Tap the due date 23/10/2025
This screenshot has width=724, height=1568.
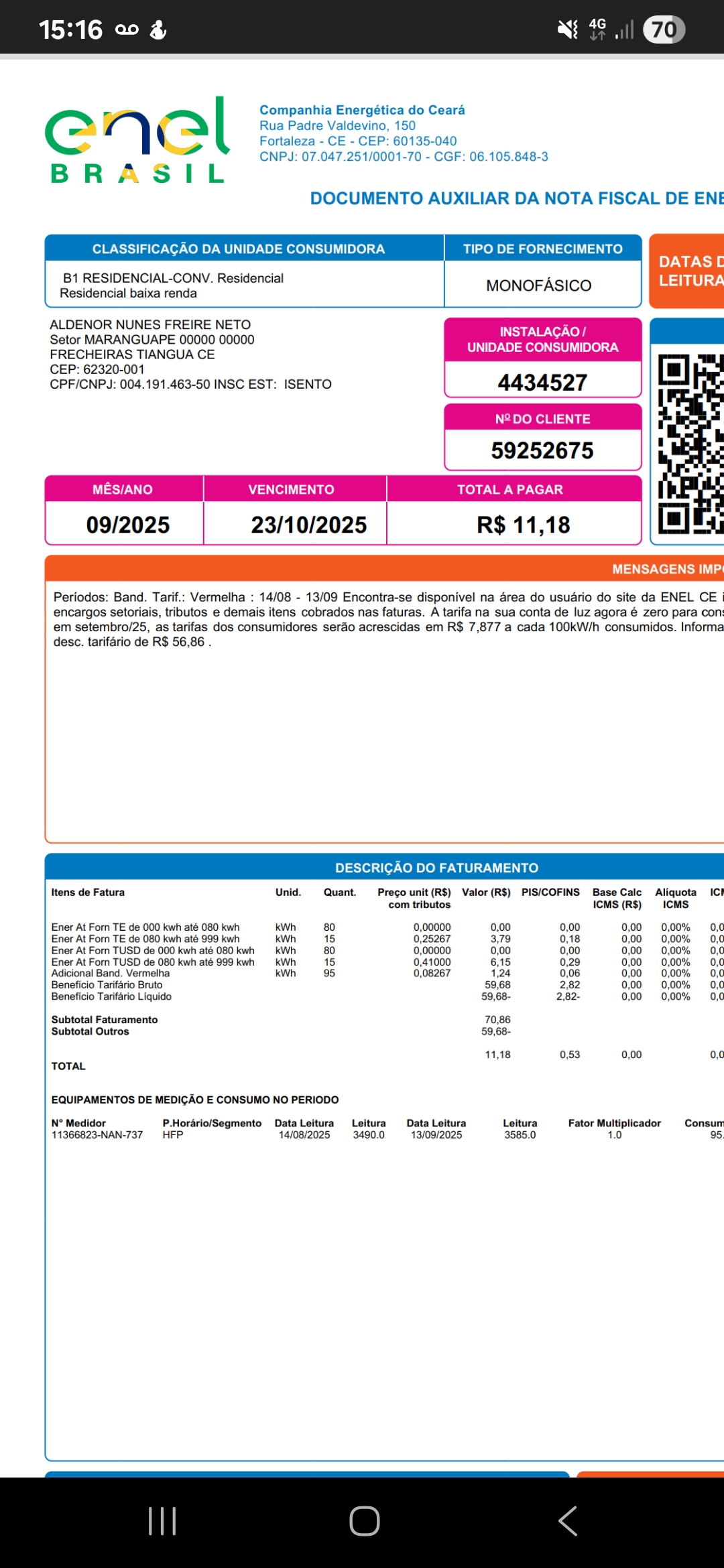tap(308, 524)
